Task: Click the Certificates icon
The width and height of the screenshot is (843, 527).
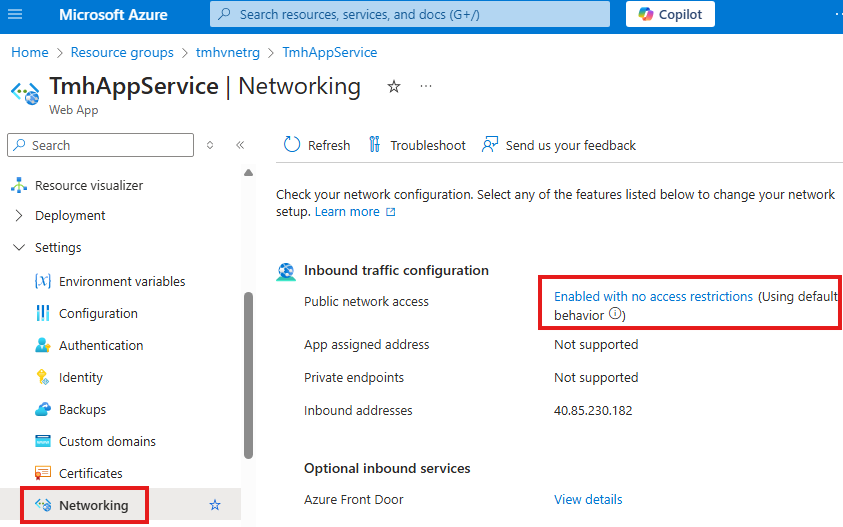Action: pyautogui.click(x=42, y=473)
